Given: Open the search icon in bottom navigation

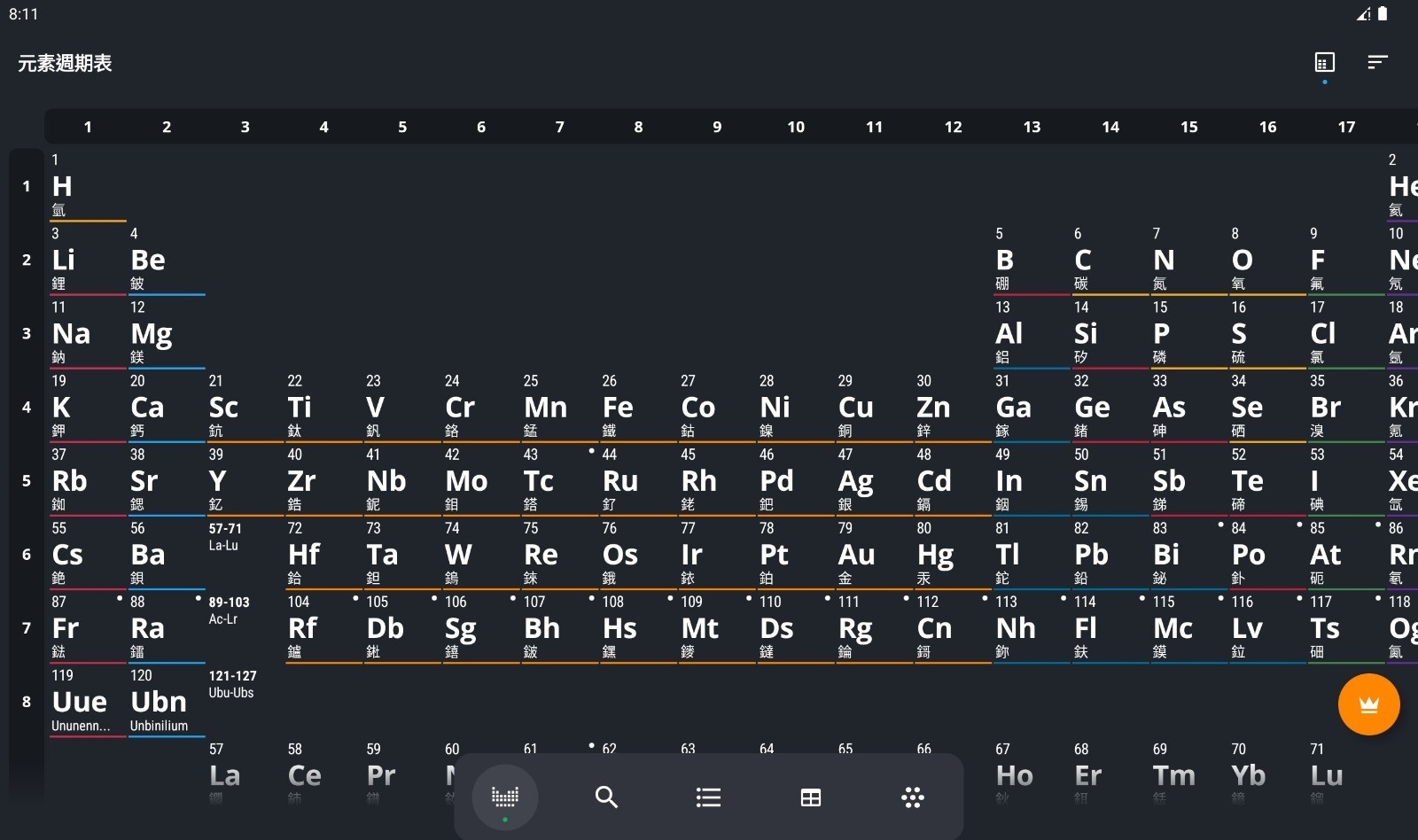Looking at the screenshot, I should [x=606, y=797].
